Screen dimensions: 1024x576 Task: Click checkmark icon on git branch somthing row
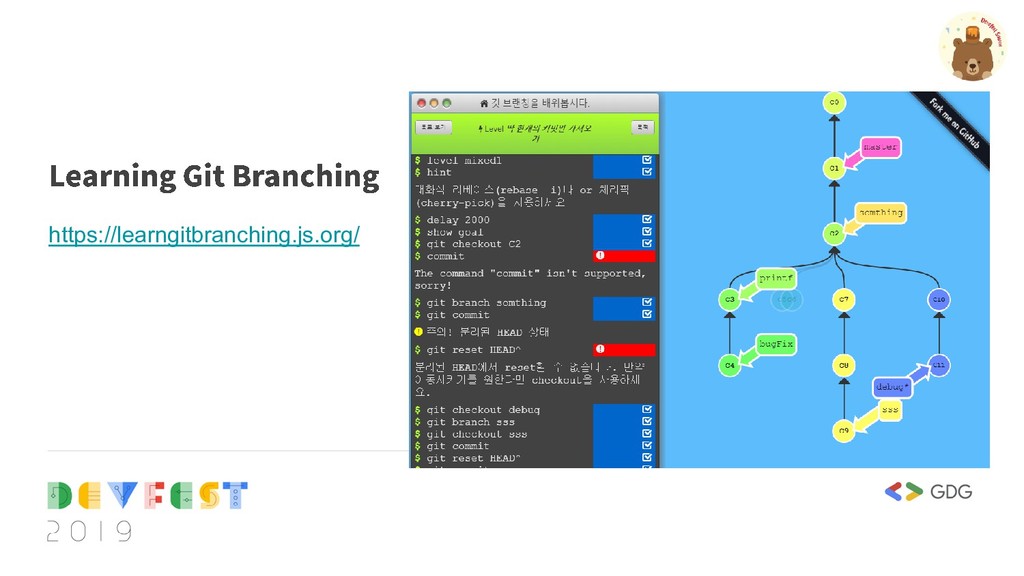click(647, 302)
